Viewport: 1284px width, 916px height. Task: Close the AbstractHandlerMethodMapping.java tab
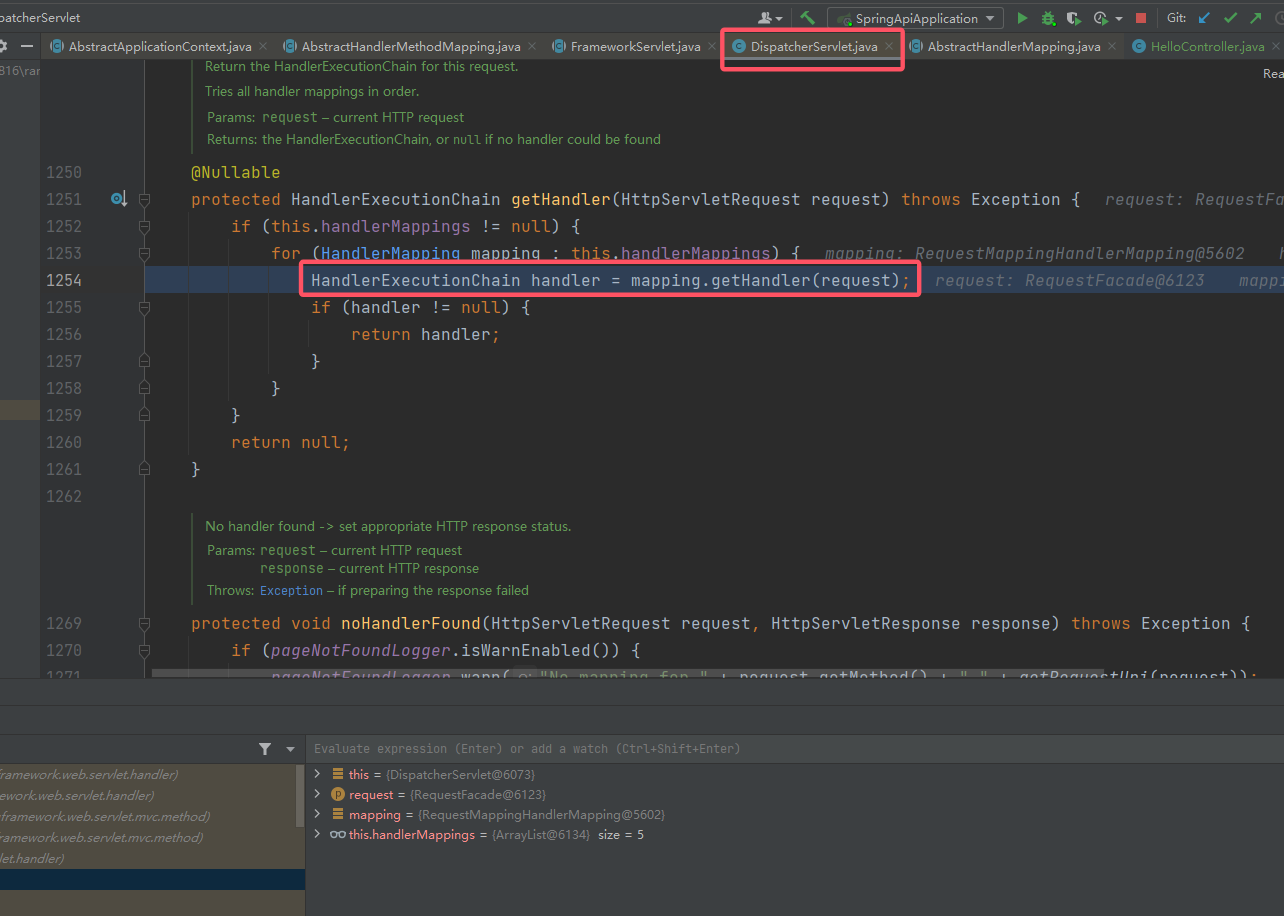[x=532, y=47]
